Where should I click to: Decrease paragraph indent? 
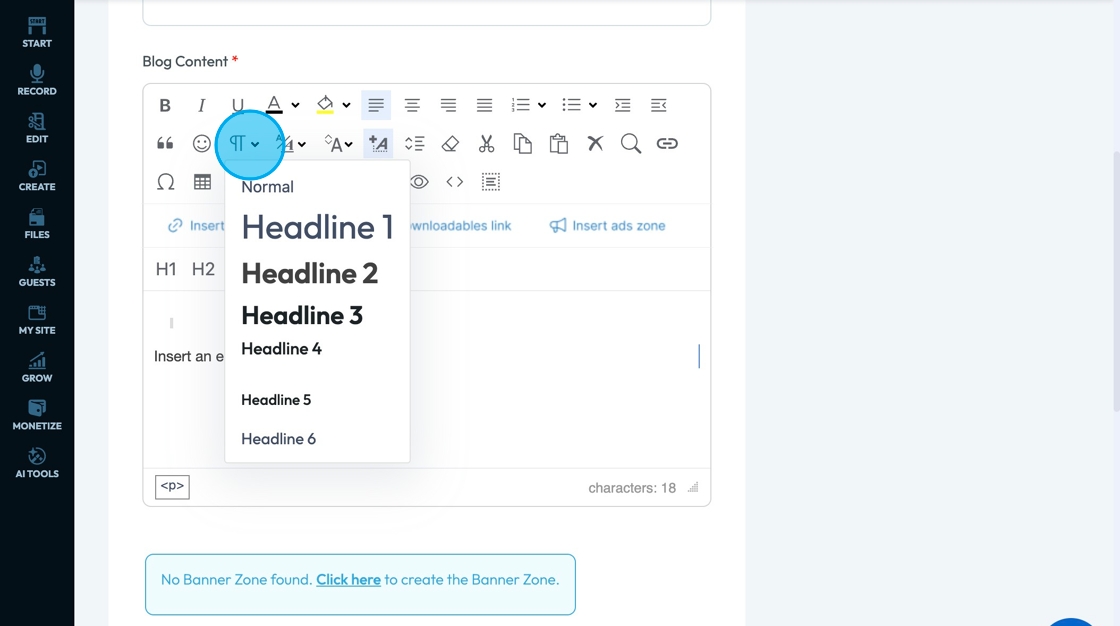tap(659, 106)
